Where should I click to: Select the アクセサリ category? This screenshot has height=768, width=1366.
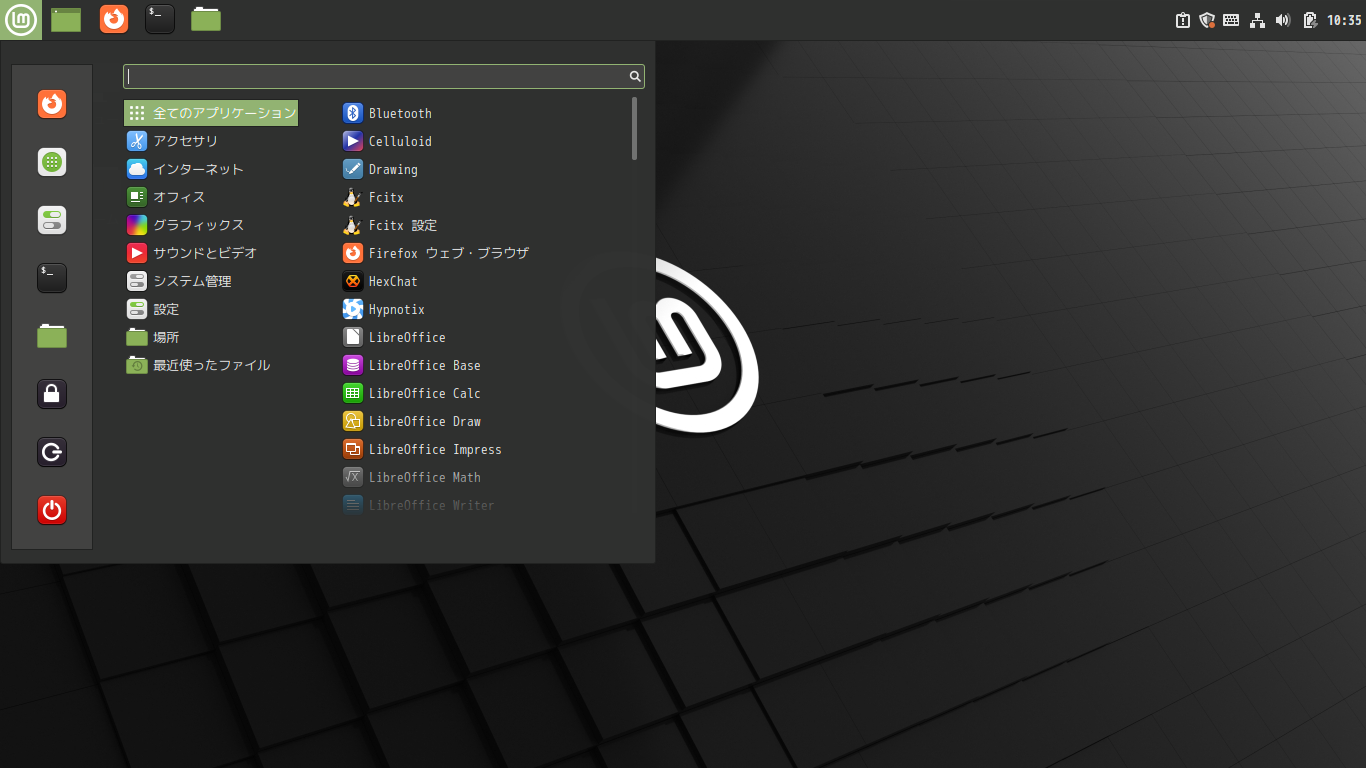tap(211, 141)
